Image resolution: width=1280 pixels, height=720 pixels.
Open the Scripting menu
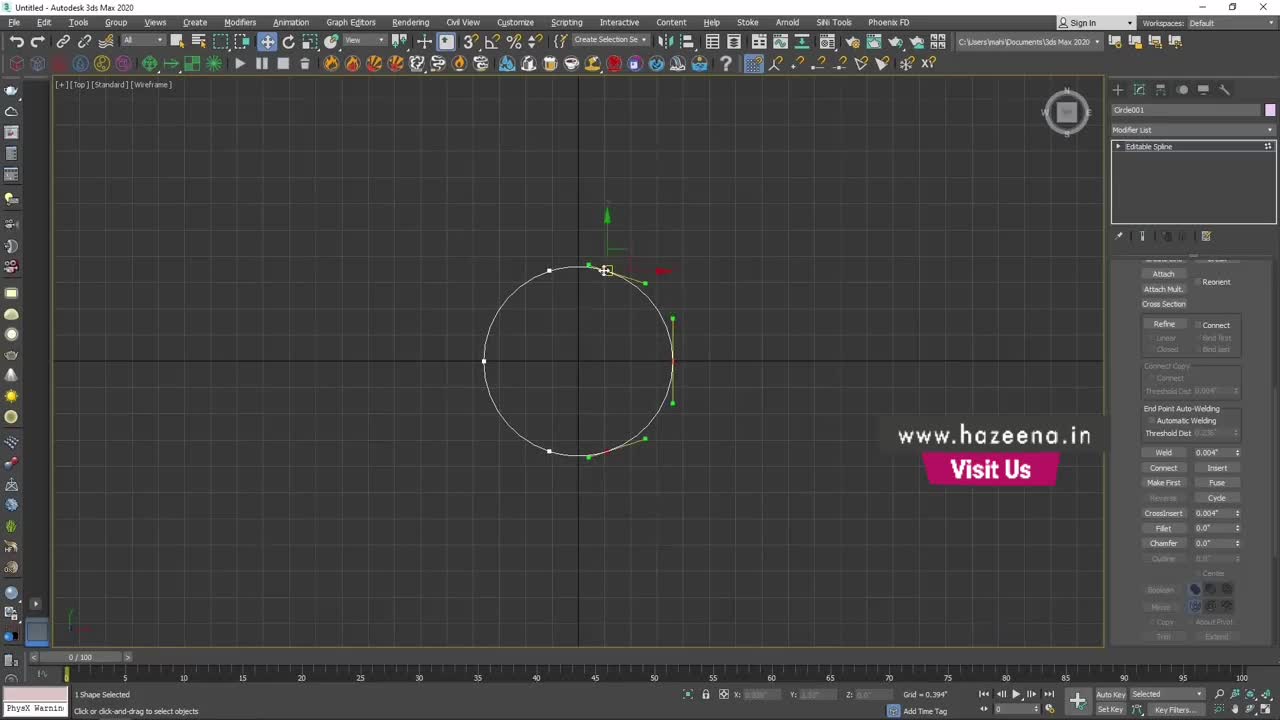click(x=566, y=22)
